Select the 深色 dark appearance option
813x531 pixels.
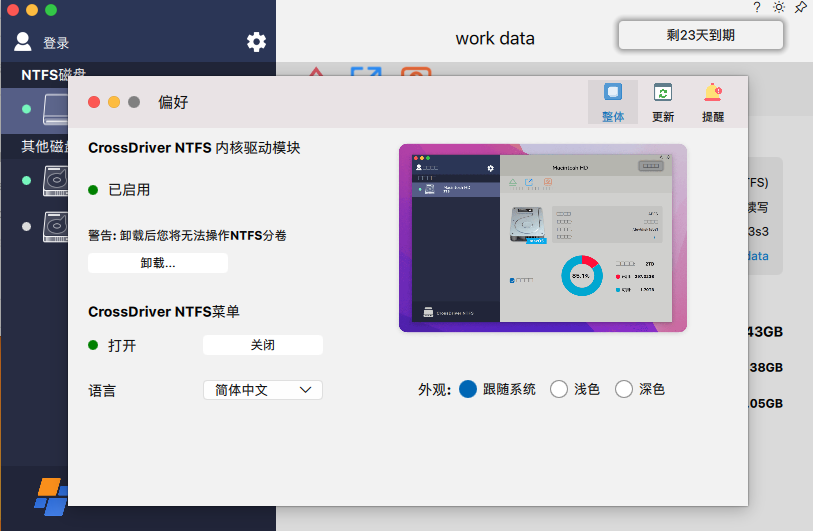pos(624,389)
